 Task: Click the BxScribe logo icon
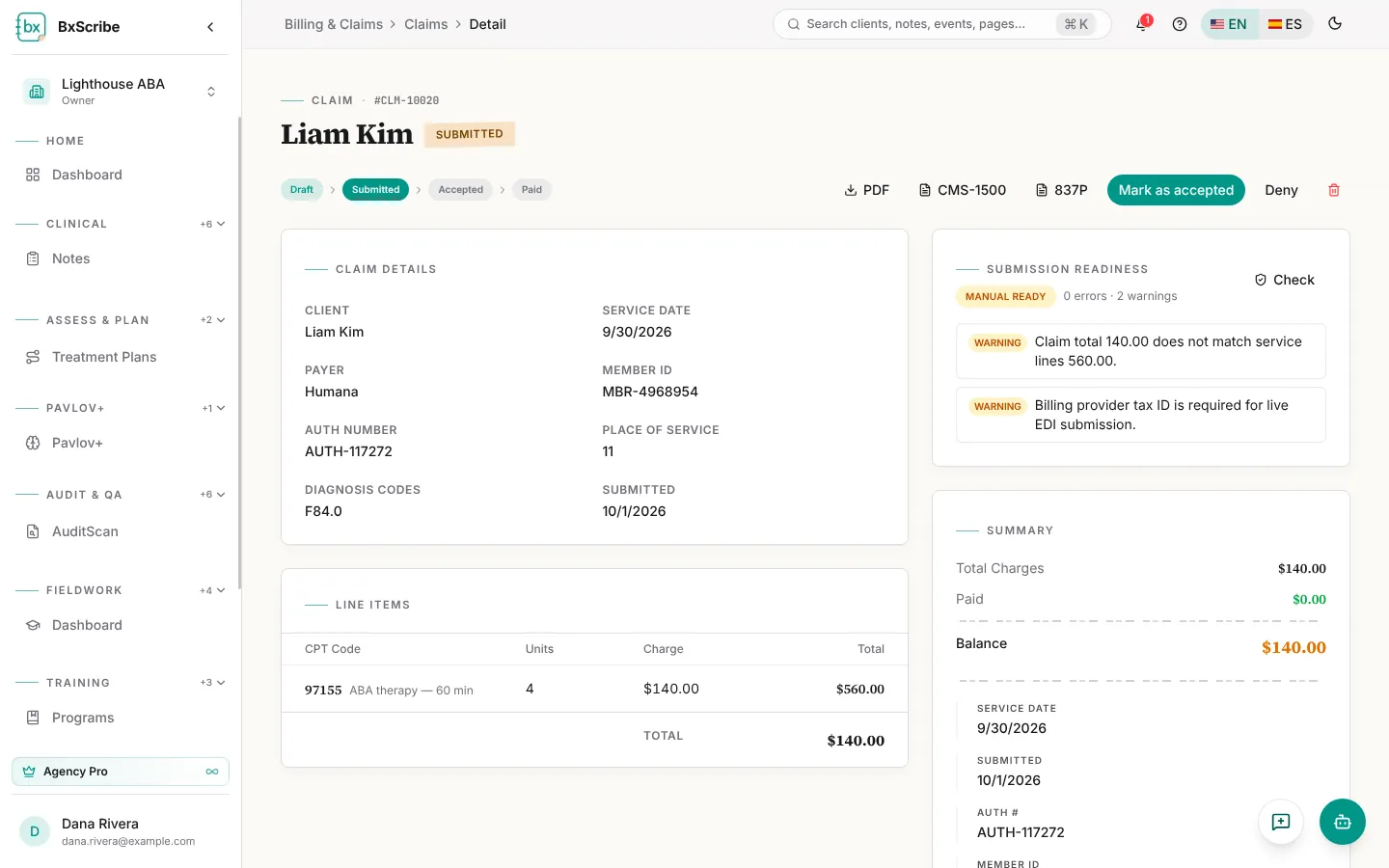[31, 27]
